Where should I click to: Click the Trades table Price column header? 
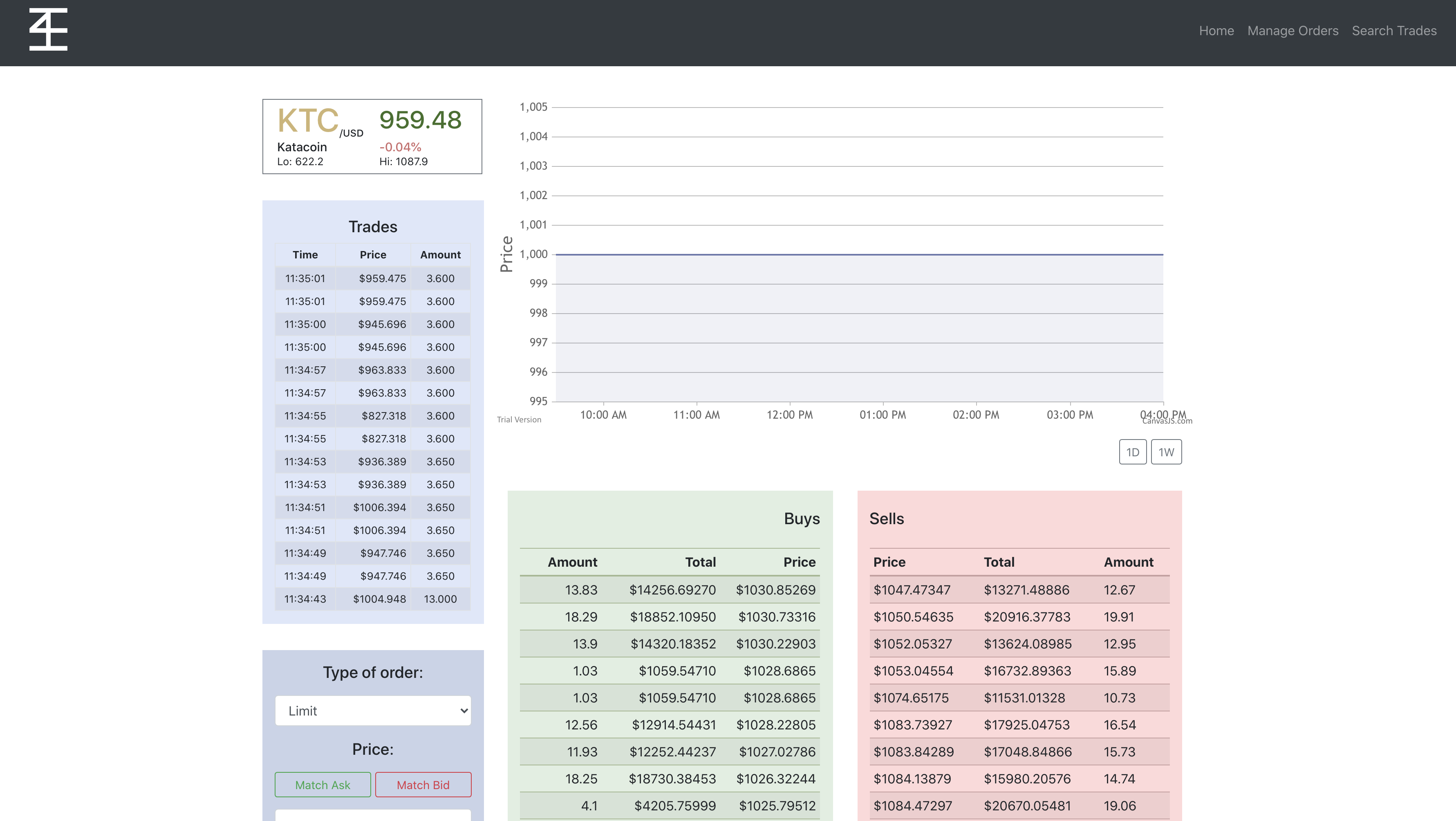pyautogui.click(x=373, y=254)
